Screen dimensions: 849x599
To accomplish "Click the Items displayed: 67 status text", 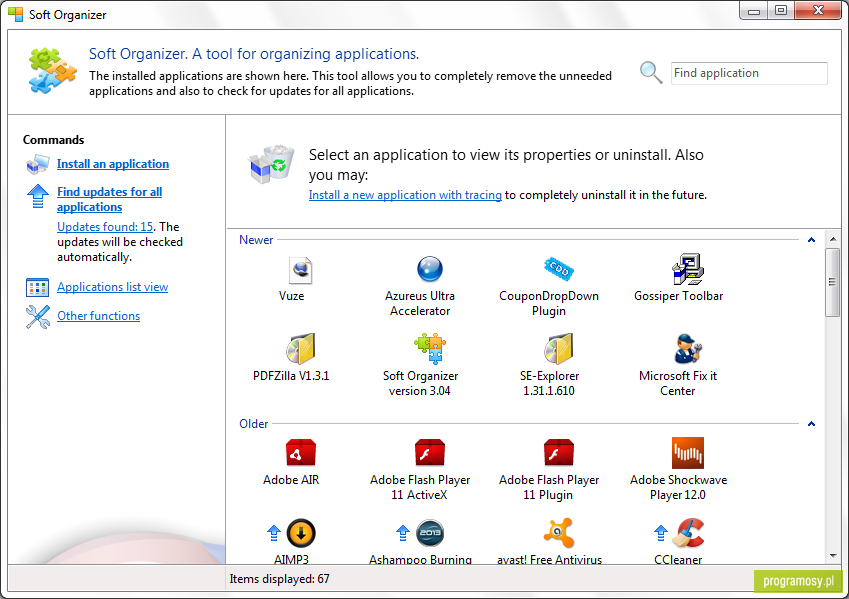I will [279, 579].
